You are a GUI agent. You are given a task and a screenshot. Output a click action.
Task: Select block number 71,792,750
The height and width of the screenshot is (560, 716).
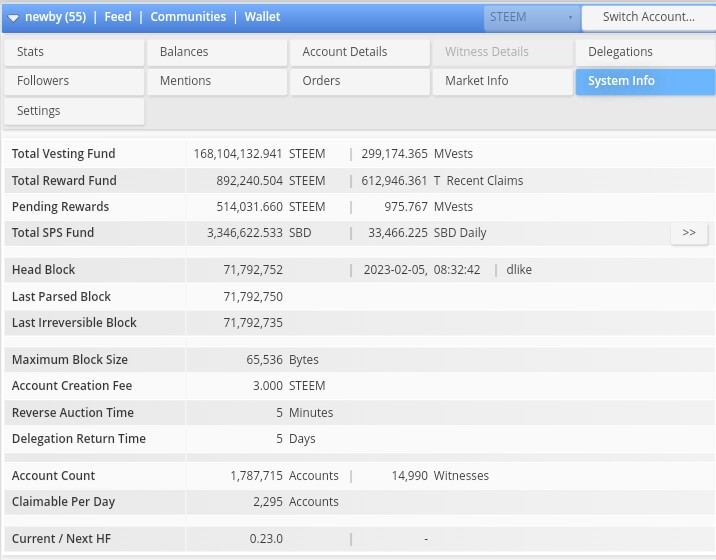[x=253, y=297]
